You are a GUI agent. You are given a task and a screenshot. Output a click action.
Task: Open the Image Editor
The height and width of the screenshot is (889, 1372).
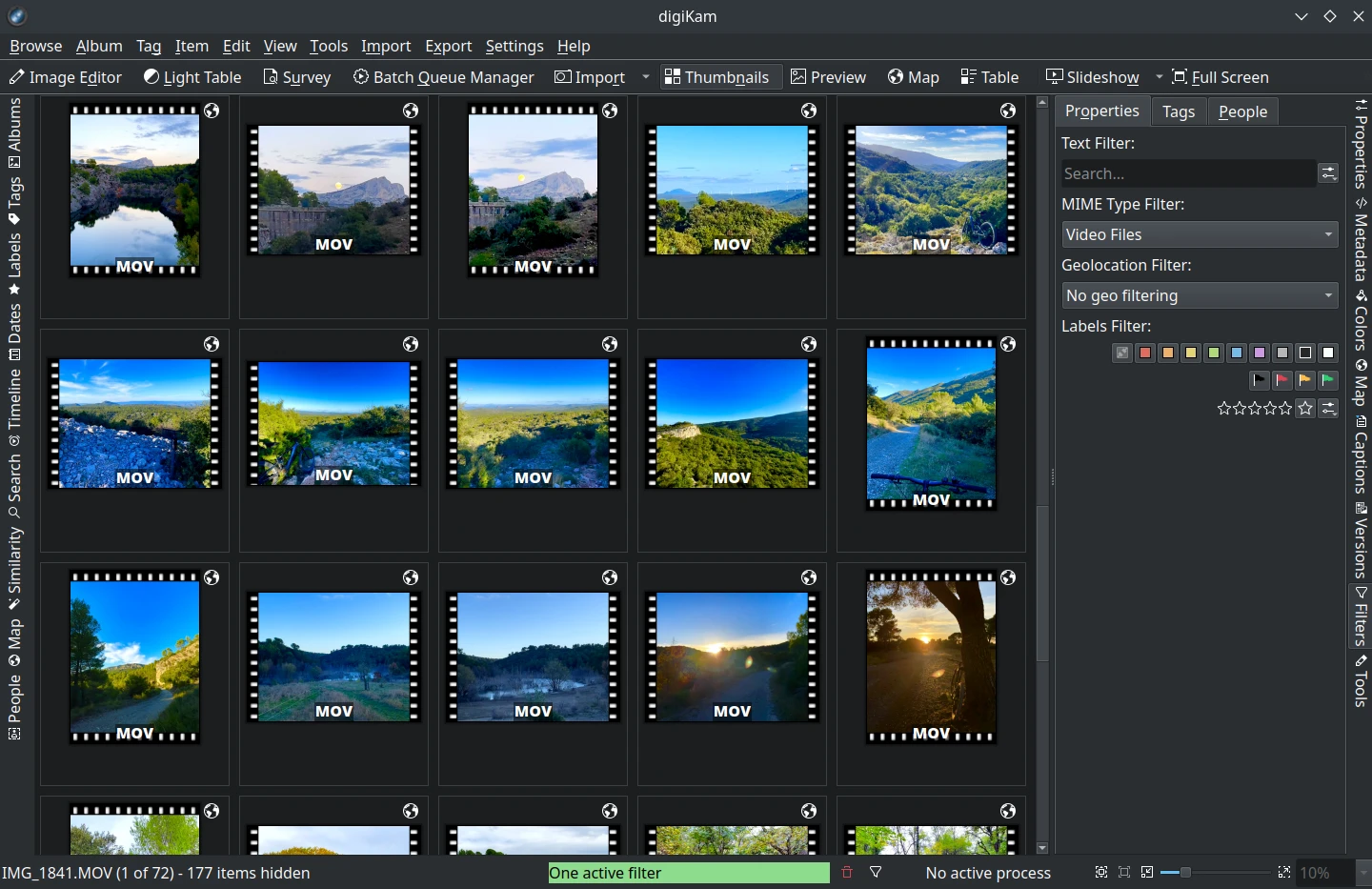tap(65, 77)
